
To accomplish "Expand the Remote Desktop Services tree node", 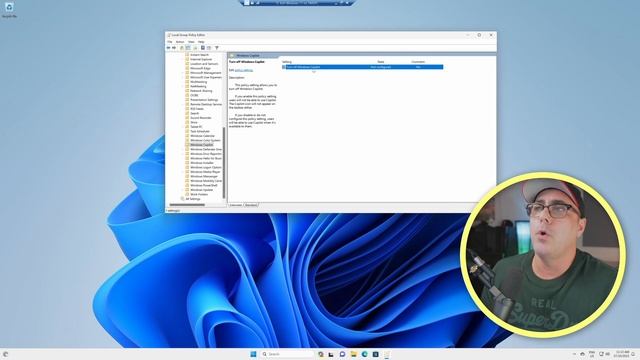I will pos(183,104).
